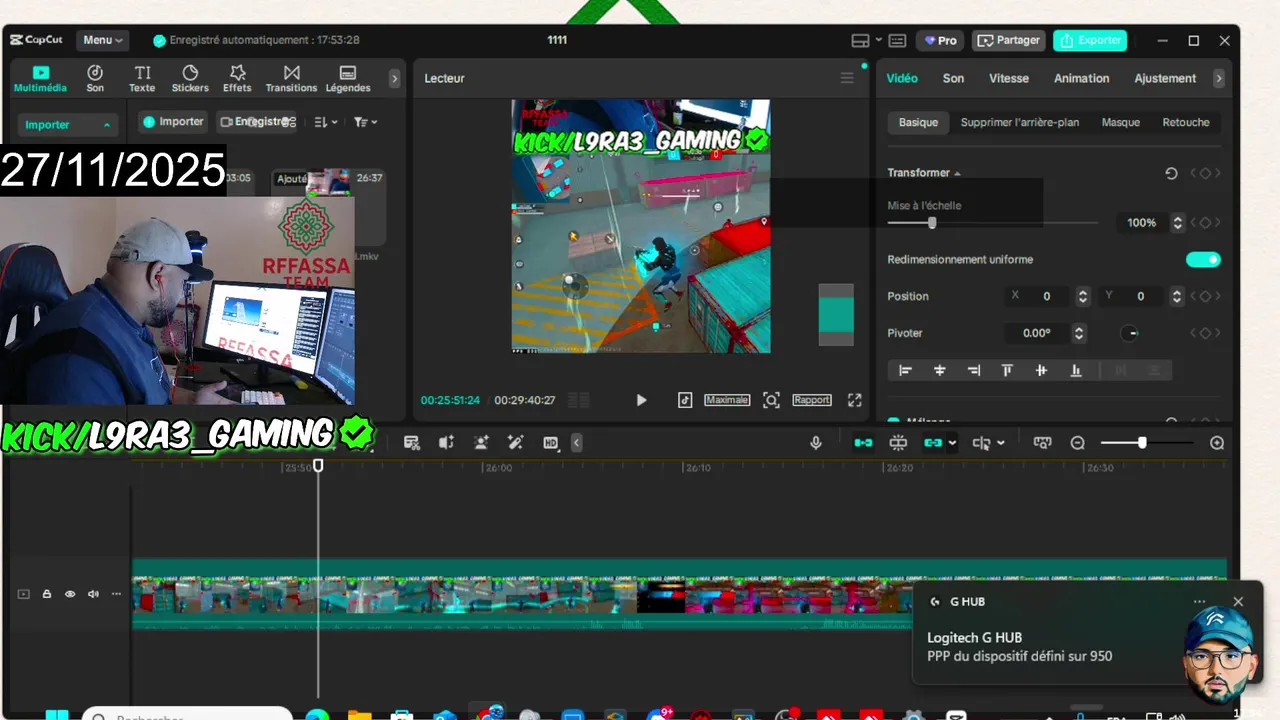The width and height of the screenshot is (1280, 720).
Task: Toggle main track magnet snapping
Action: click(x=863, y=443)
